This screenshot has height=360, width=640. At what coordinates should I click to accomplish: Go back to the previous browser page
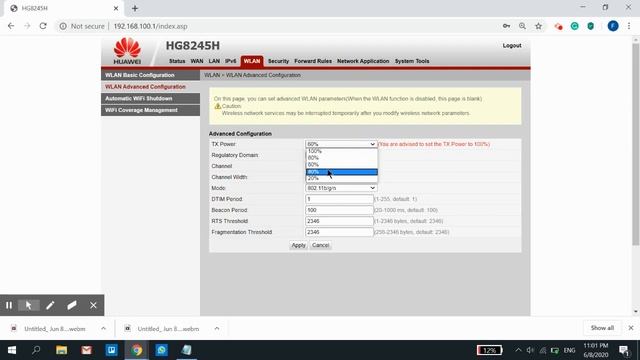click(11, 26)
